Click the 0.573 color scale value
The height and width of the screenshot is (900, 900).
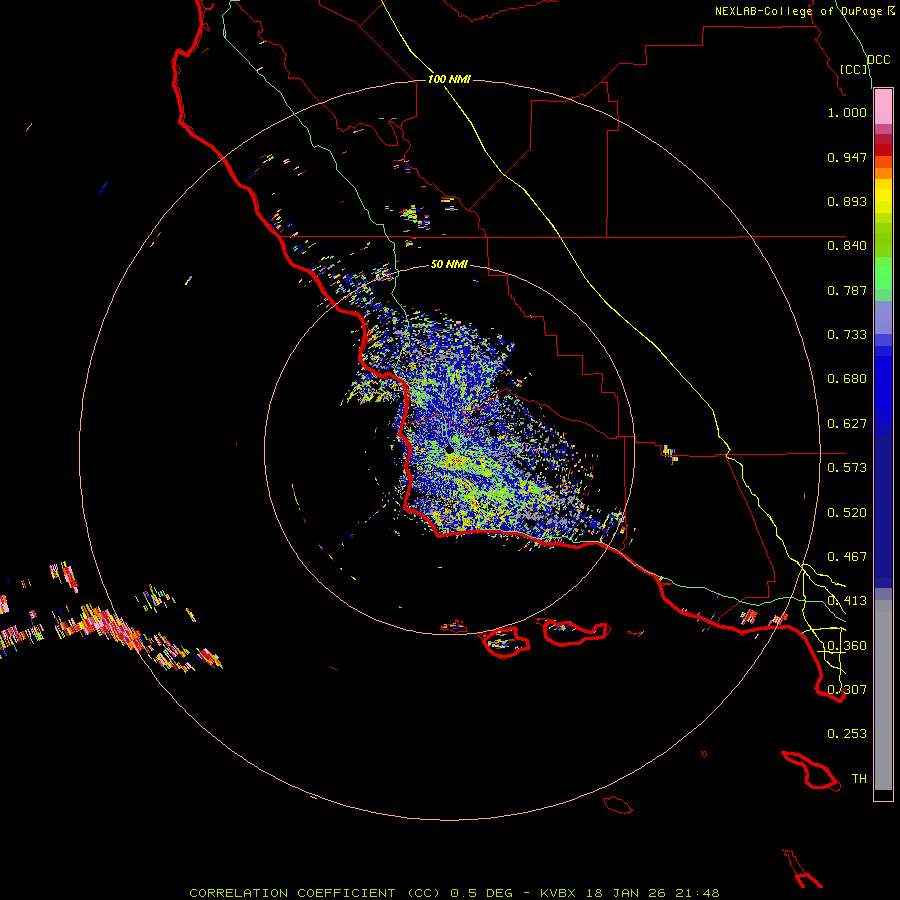tap(847, 468)
